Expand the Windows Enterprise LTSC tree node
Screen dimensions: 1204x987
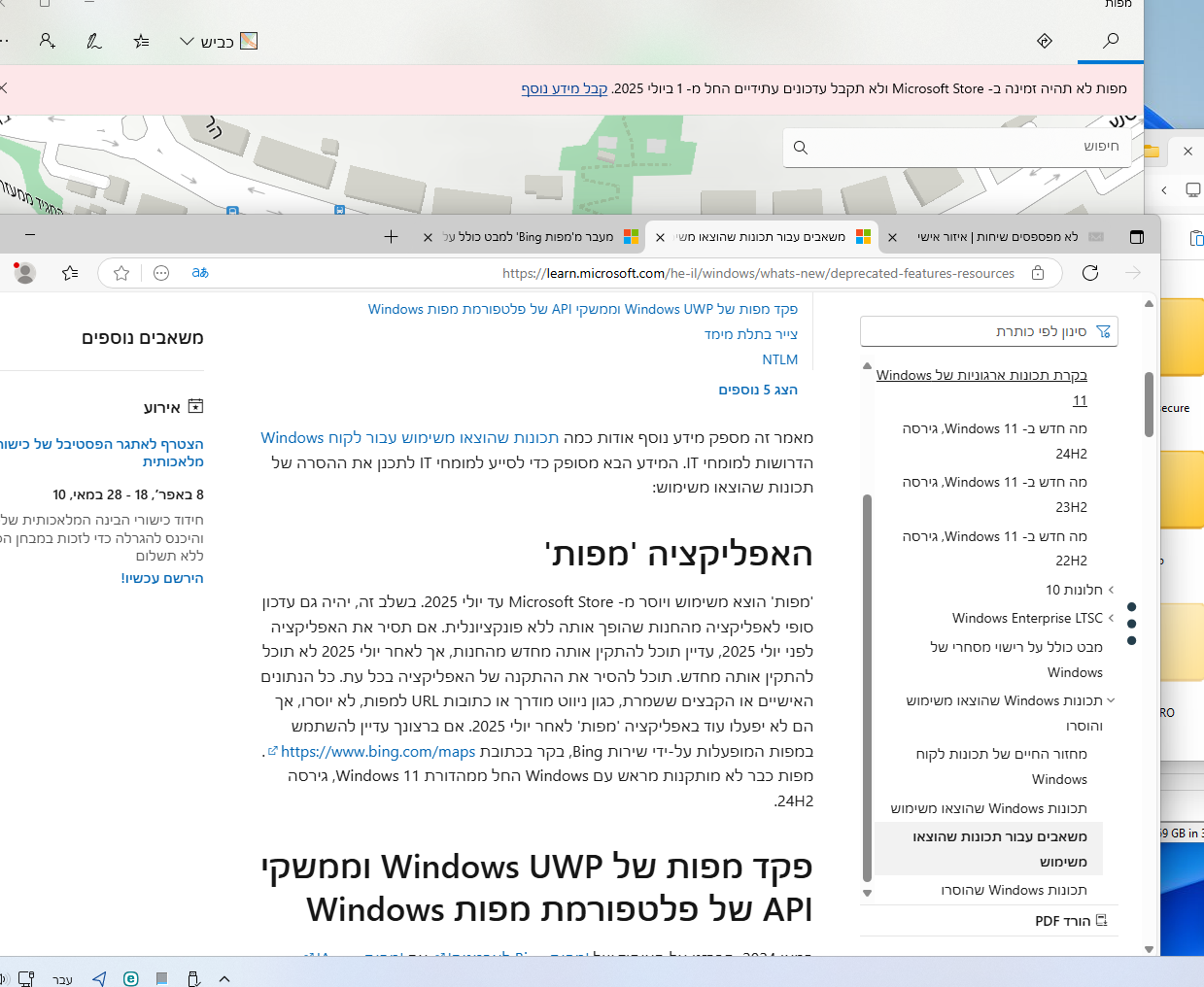1111,618
